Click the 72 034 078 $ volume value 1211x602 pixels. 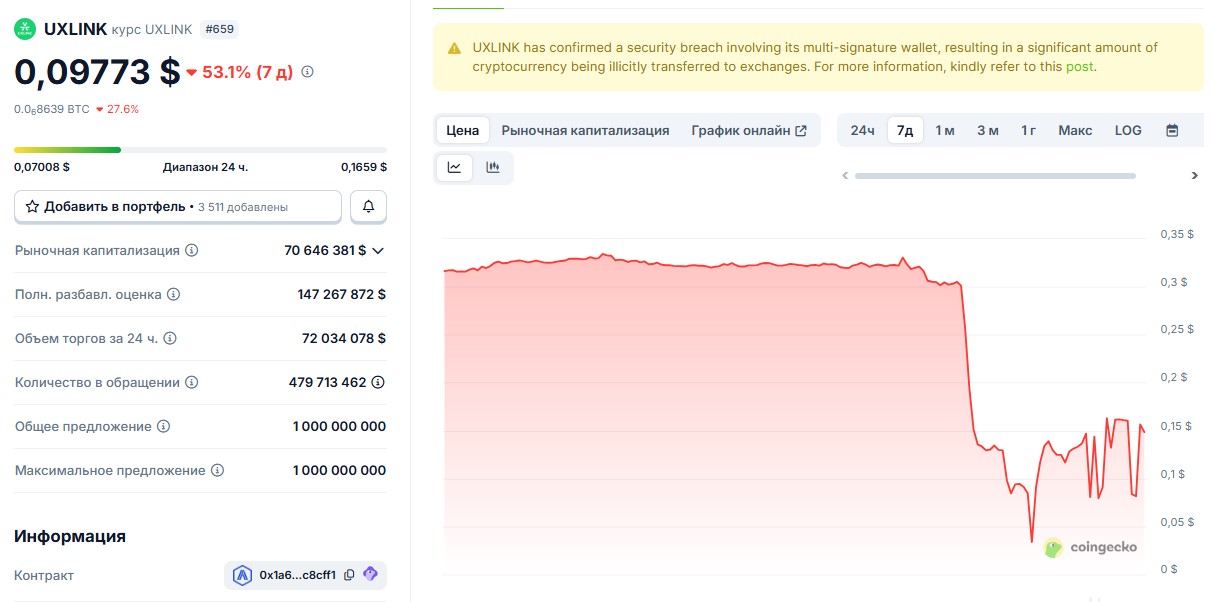point(344,339)
